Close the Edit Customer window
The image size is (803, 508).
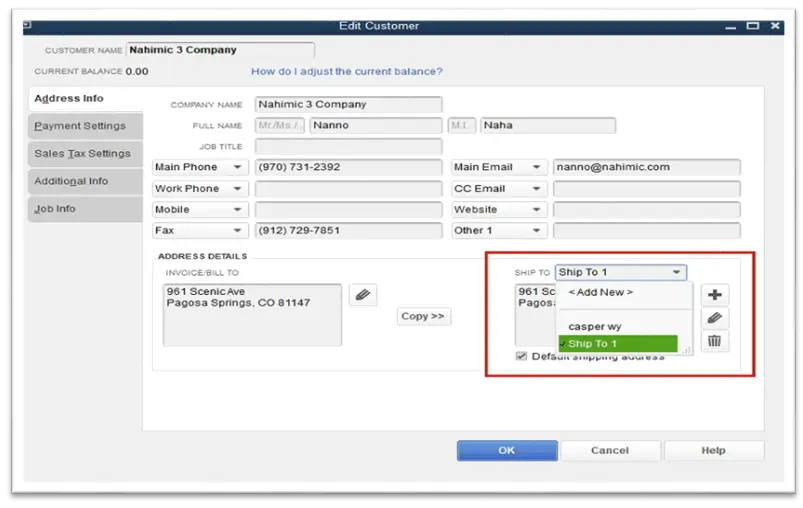[775, 26]
